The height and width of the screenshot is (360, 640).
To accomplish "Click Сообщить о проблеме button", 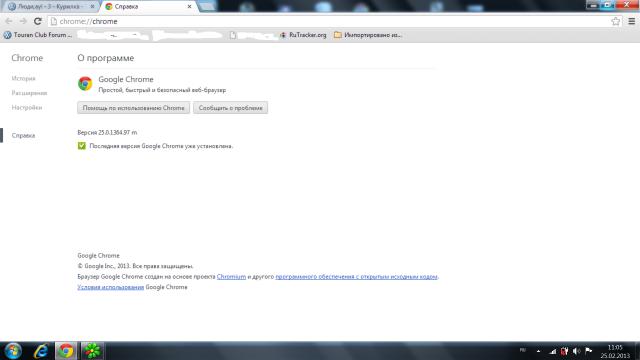I will 230,108.
